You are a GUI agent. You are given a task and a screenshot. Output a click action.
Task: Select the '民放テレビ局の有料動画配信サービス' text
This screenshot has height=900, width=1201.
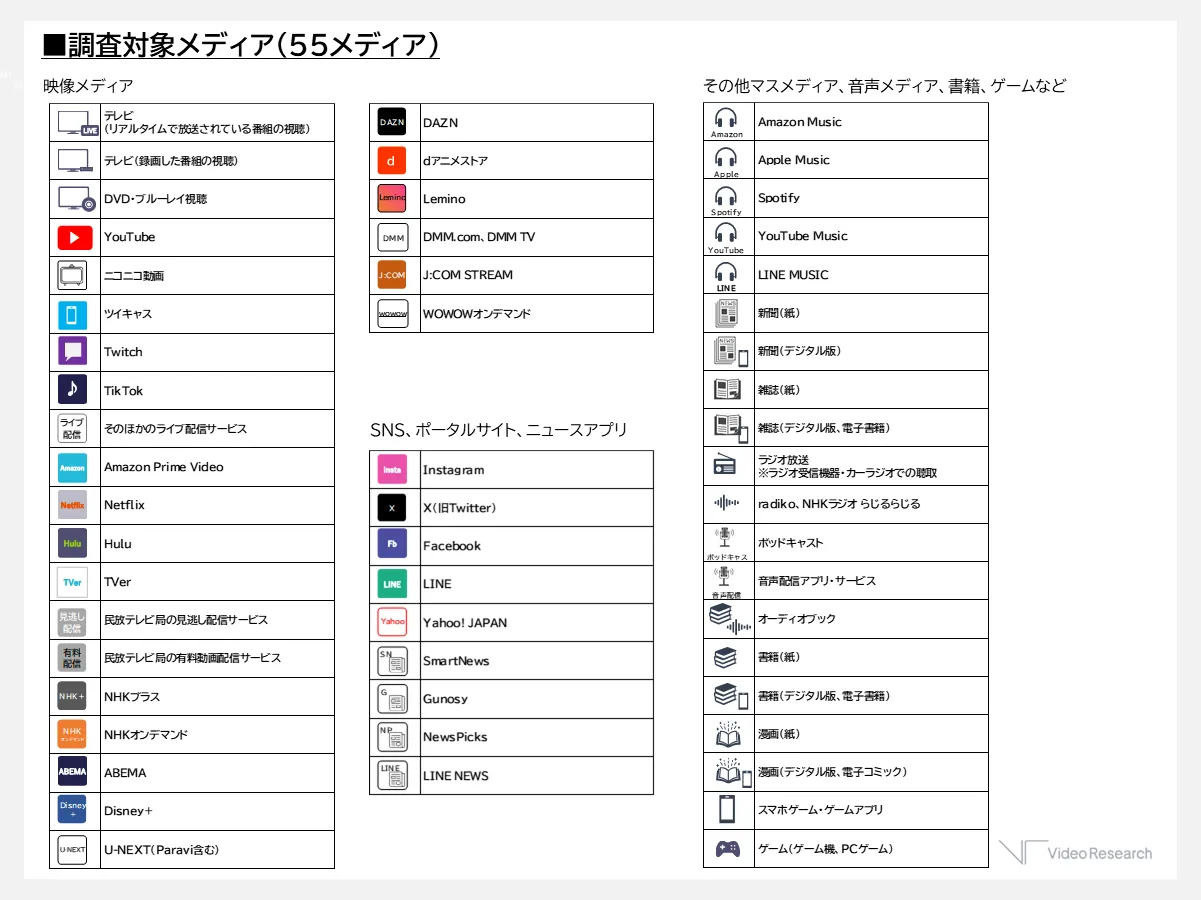click(192, 658)
